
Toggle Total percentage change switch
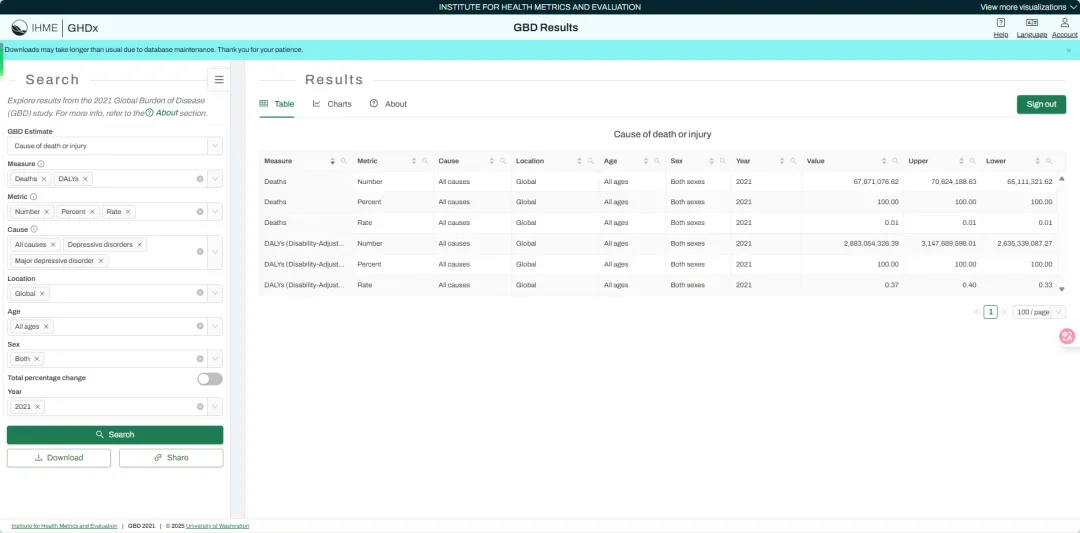(x=210, y=379)
